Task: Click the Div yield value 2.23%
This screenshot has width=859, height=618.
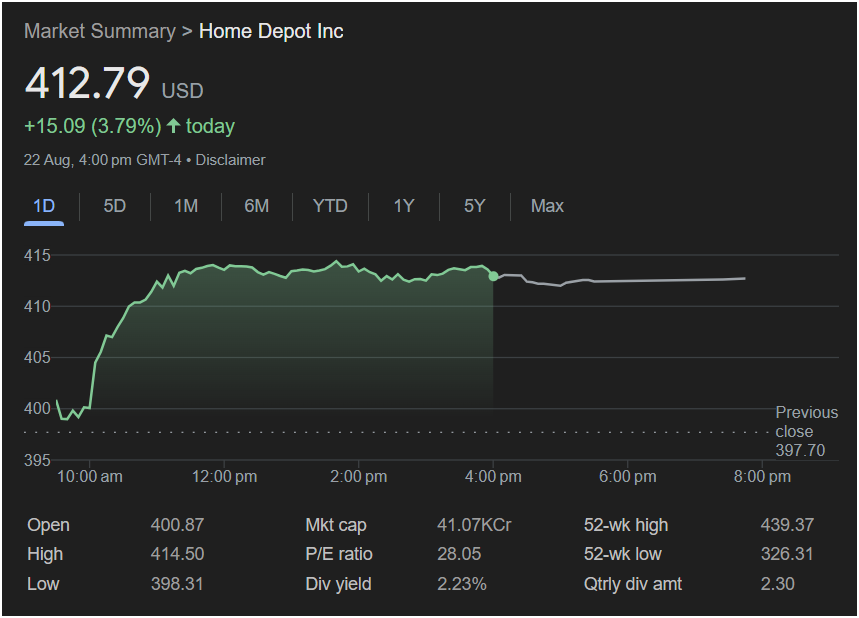Action: 462,583
